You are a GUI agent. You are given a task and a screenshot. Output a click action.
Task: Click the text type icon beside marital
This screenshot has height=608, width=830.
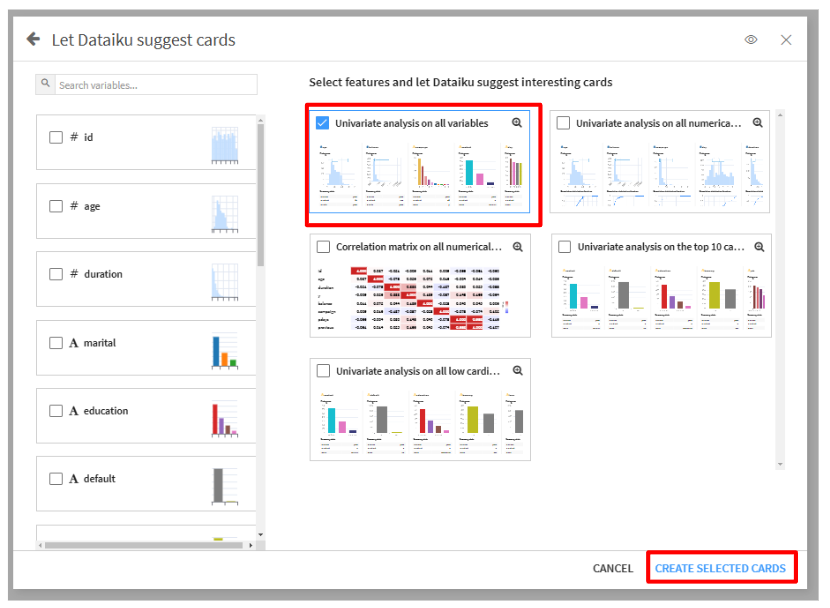point(74,343)
